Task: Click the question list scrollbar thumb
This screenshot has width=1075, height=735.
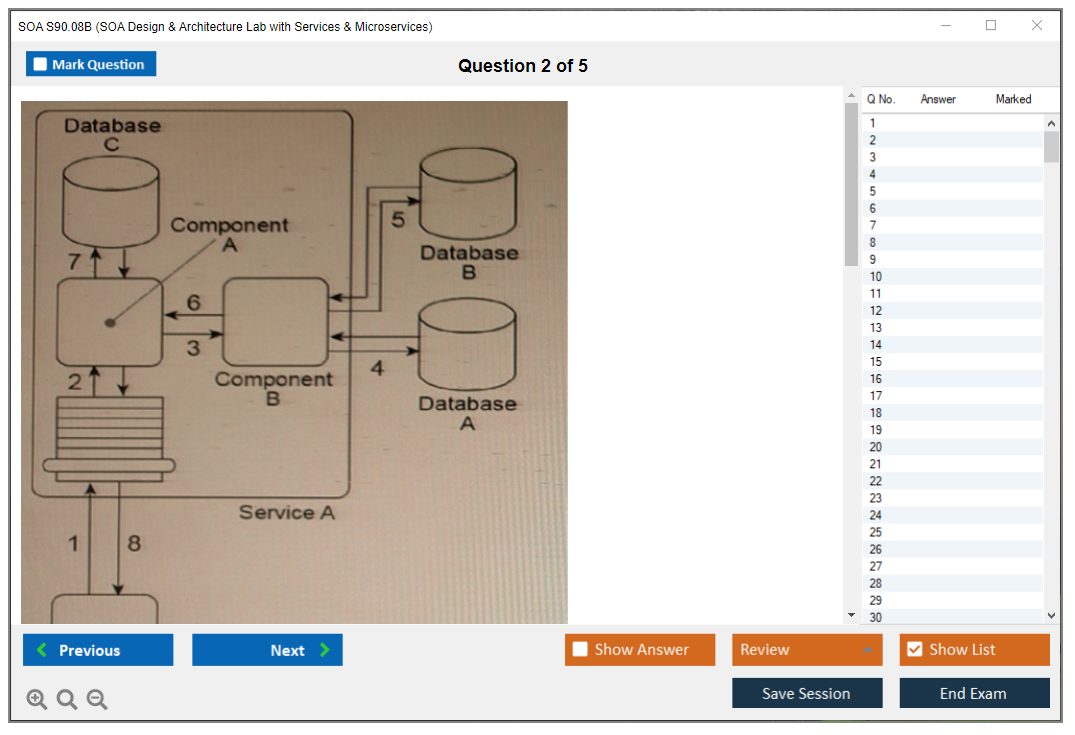Action: 1051,146
